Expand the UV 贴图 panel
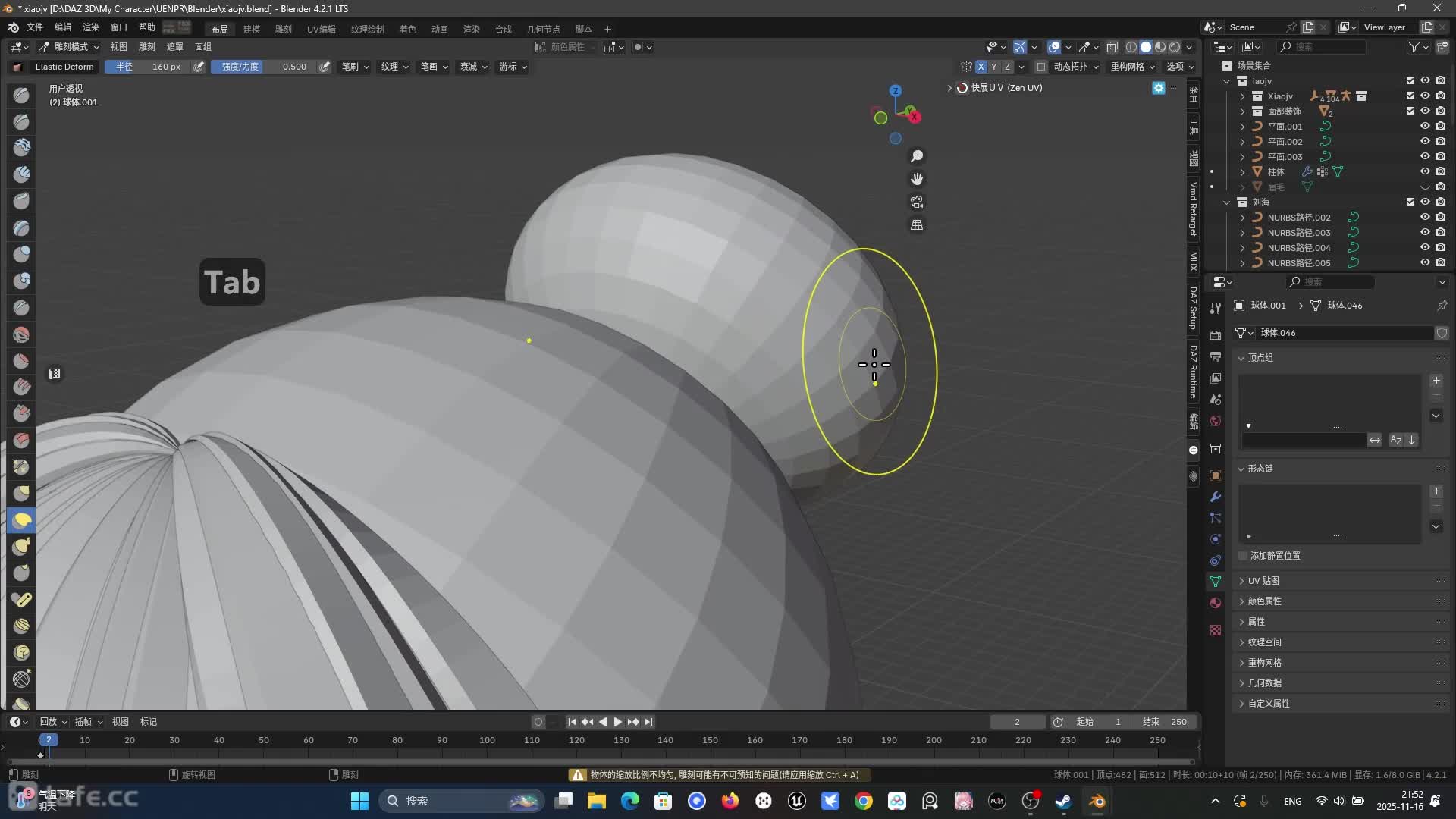The image size is (1456, 819). click(1263, 581)
